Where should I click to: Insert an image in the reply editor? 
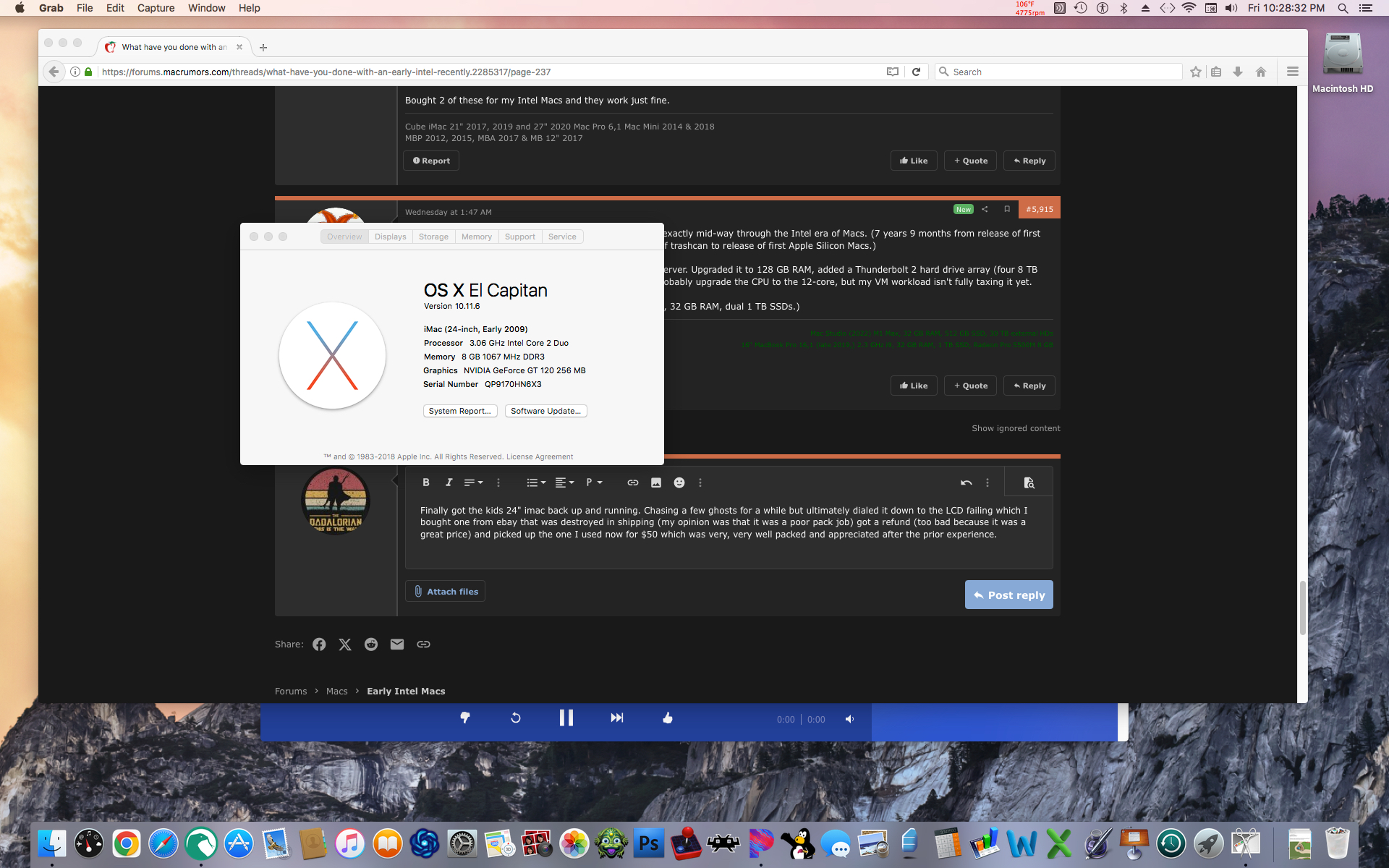point(656,482)
